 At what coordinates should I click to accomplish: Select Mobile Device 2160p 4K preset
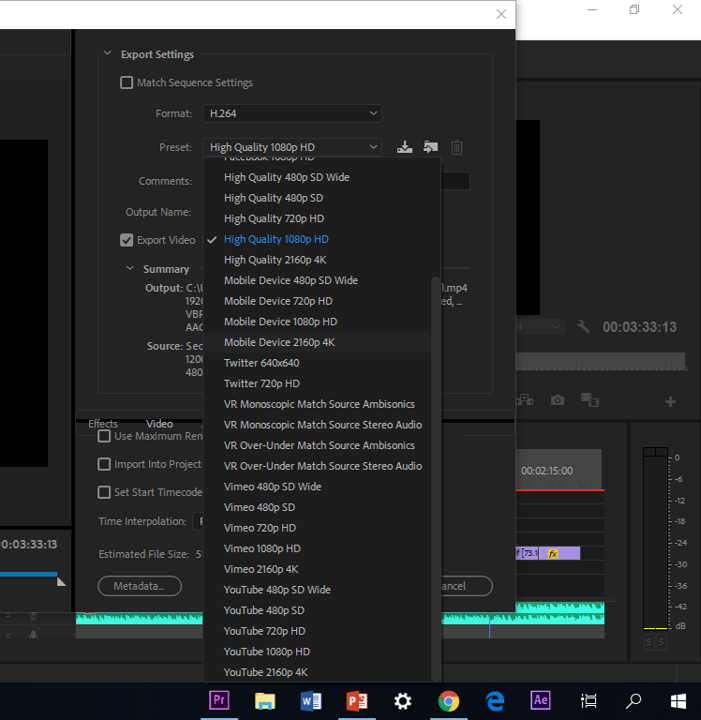click(317, 343)
